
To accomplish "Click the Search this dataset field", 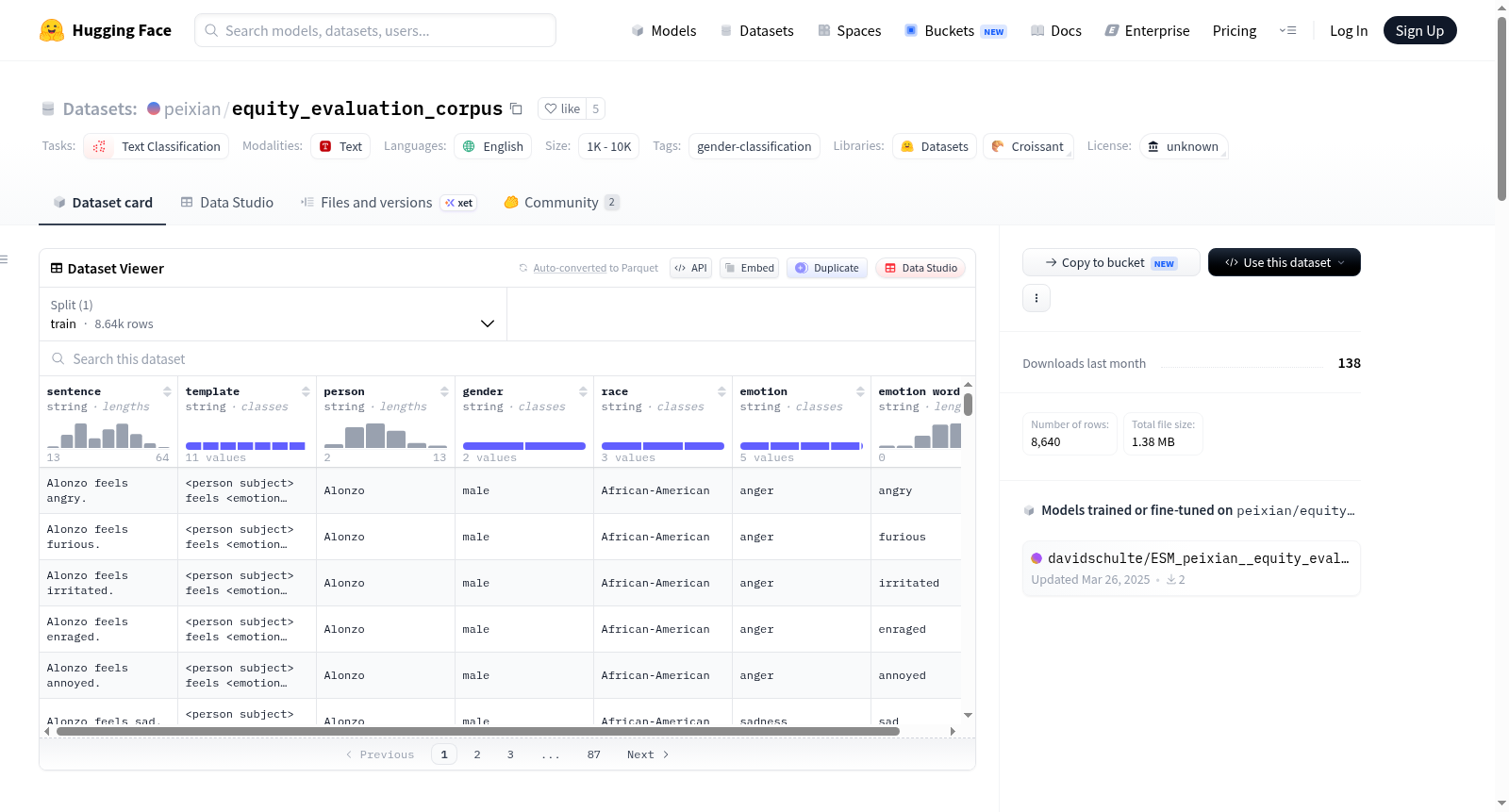I will (507, 359).
